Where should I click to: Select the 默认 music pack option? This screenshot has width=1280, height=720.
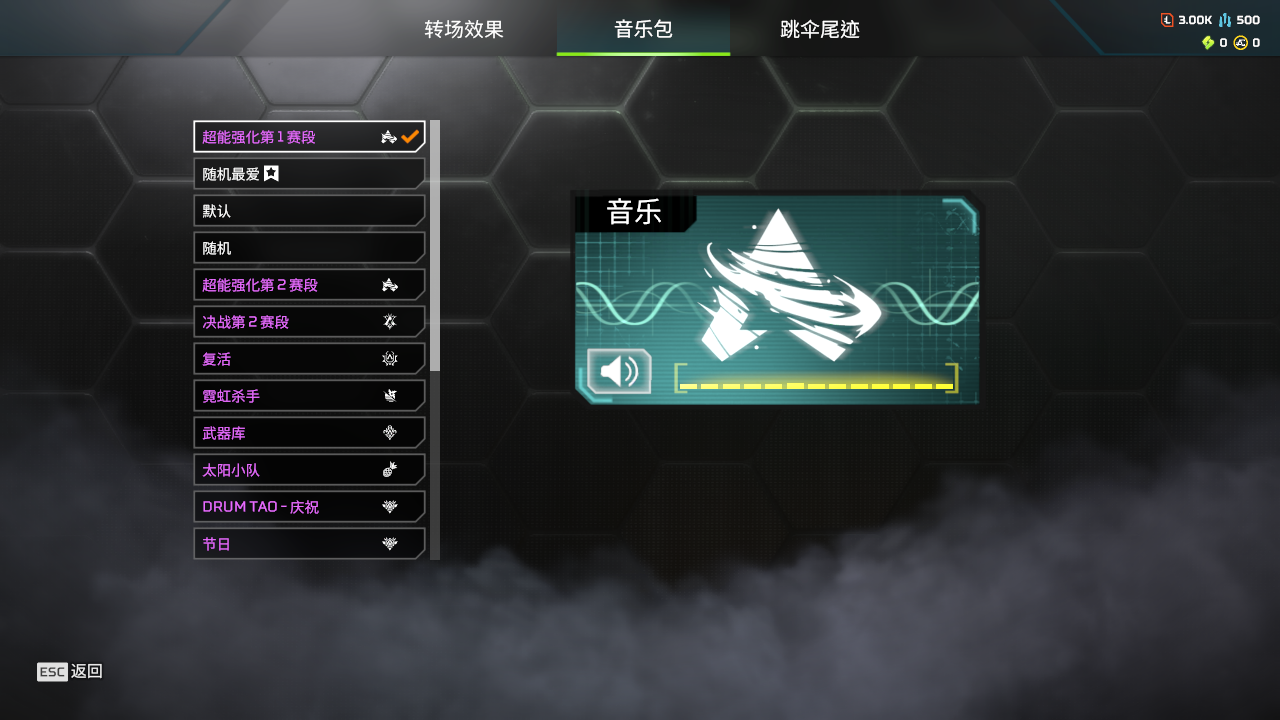(309, 211)
